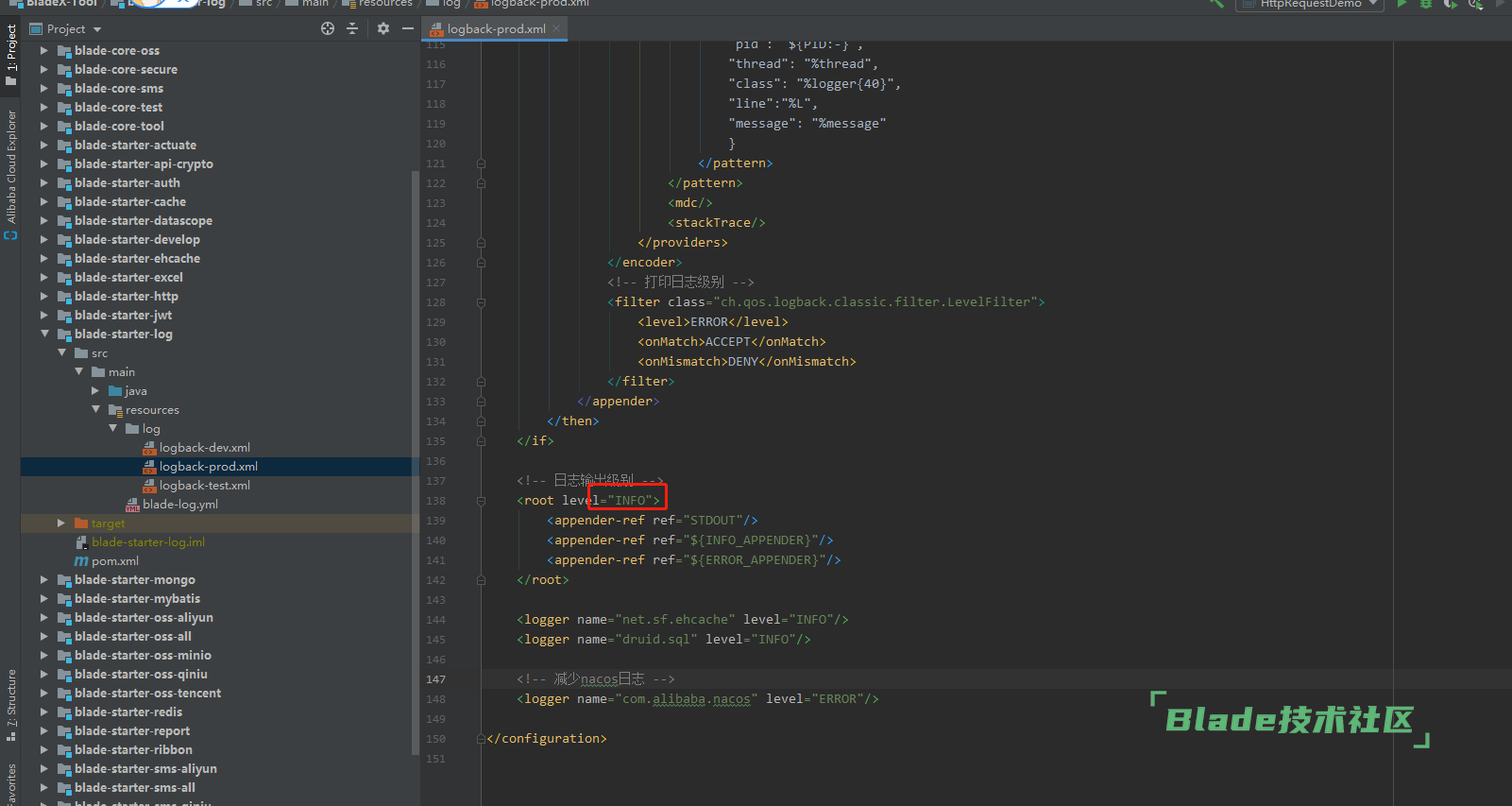Open logback-test.xml file
Viewport: 1512px width, 806px height.
coord(204,485)
